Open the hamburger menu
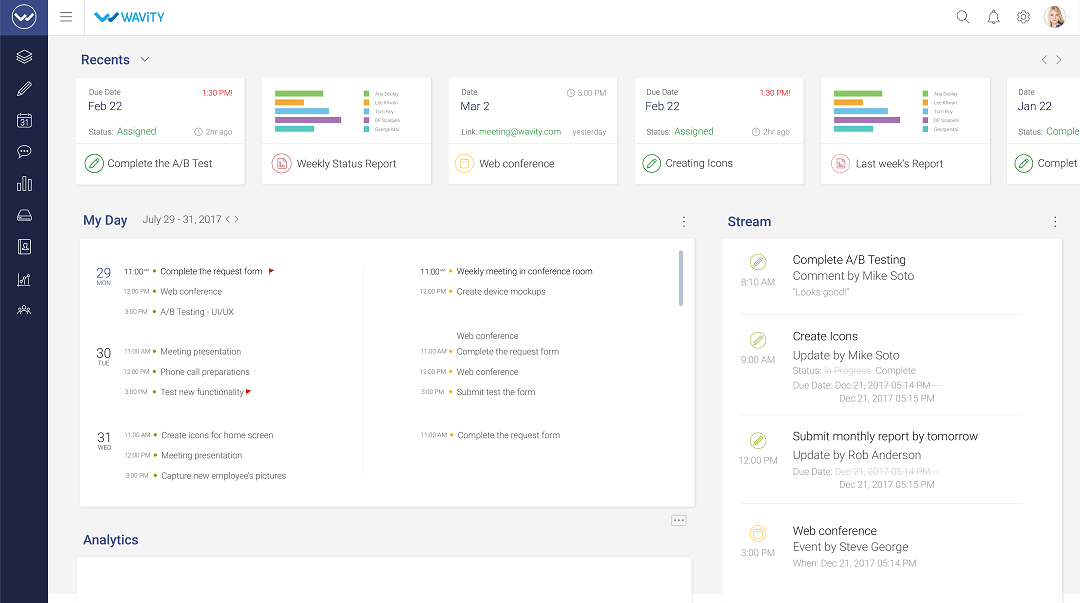 (x=66, y=17)
